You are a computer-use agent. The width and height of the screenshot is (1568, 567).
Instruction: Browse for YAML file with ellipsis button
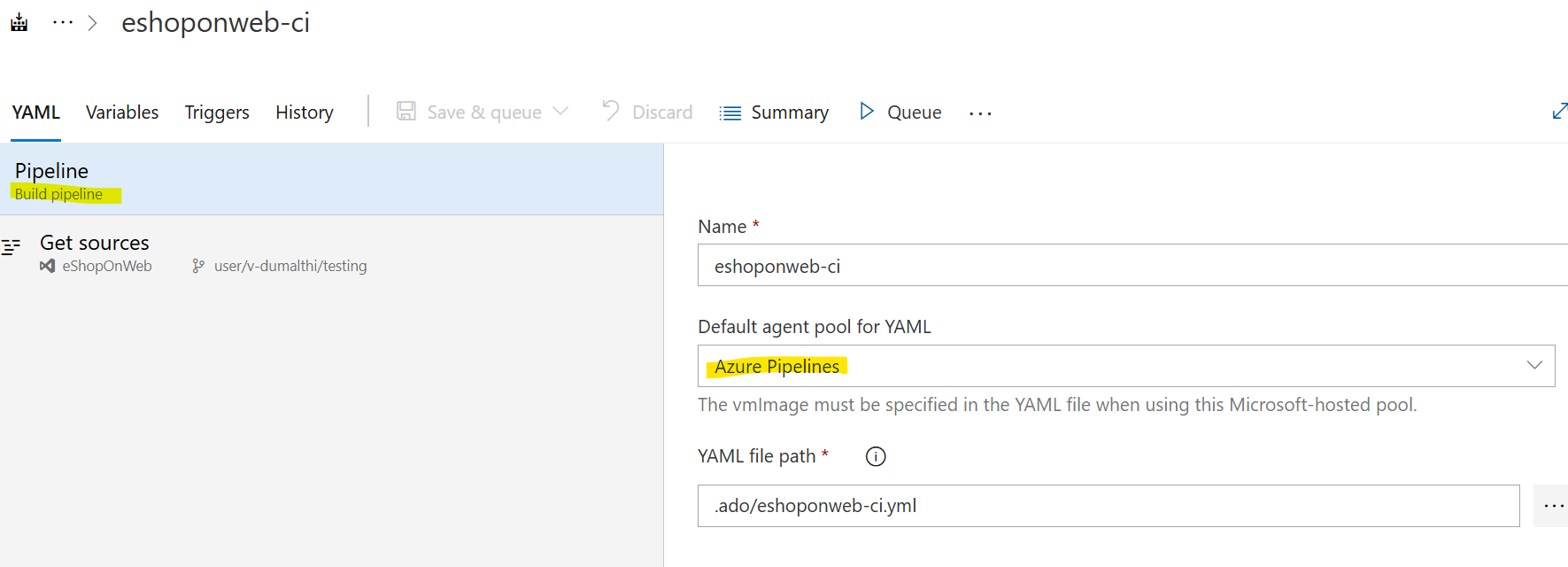pos(1552,506)
